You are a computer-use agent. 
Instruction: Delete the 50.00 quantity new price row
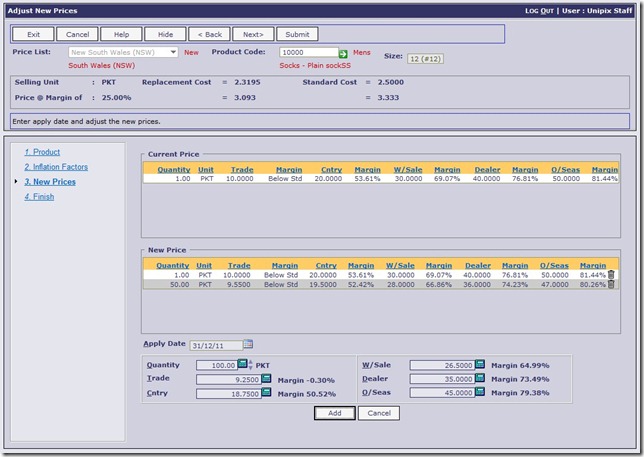(611, 285)
